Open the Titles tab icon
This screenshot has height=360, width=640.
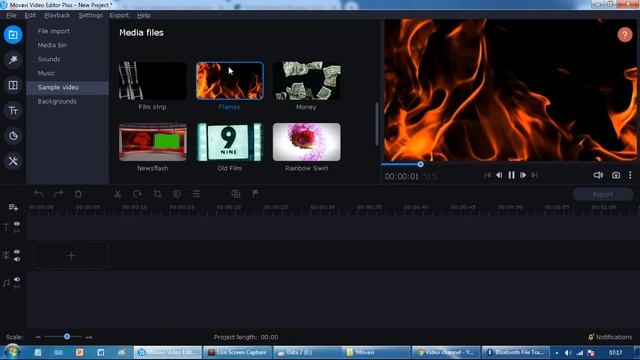point(13,111)
